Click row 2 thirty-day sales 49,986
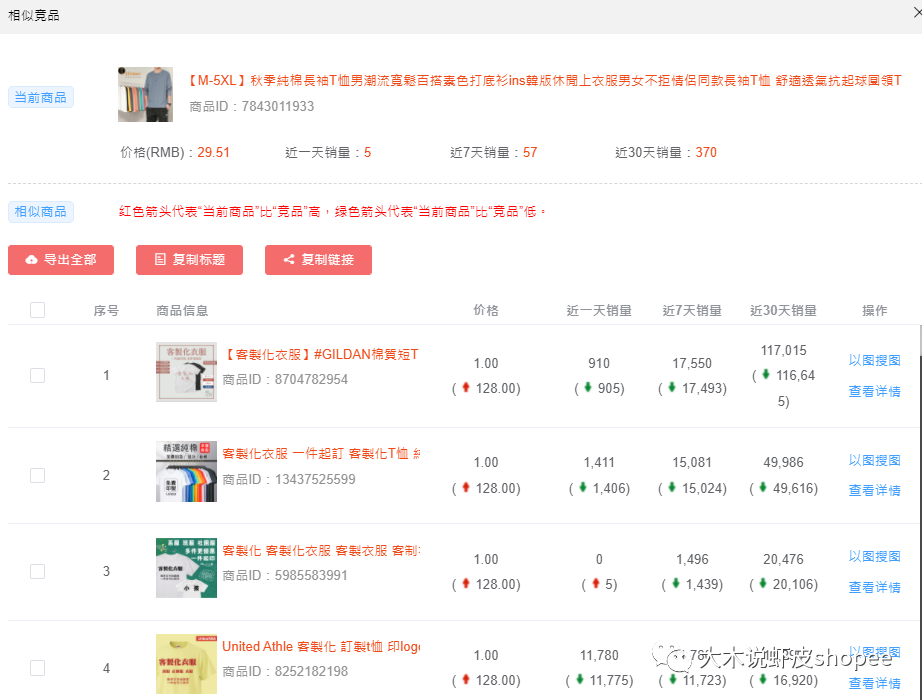922x700 pixels. (783, 462)
